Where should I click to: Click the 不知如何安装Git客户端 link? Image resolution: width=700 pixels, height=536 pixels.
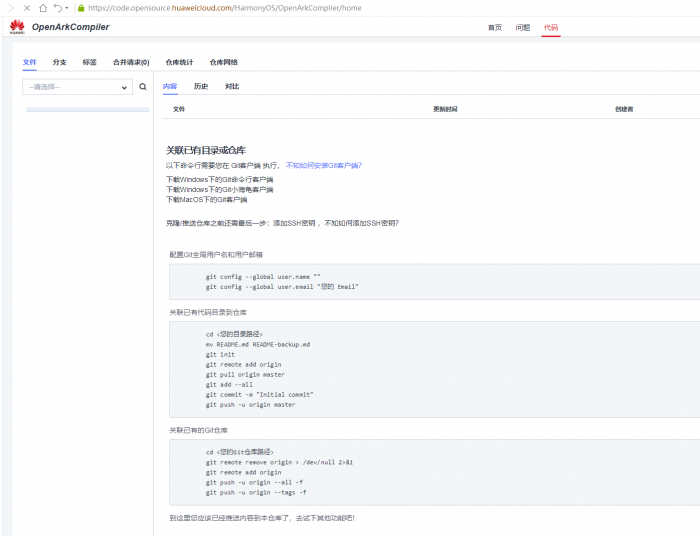pos(323,165)
